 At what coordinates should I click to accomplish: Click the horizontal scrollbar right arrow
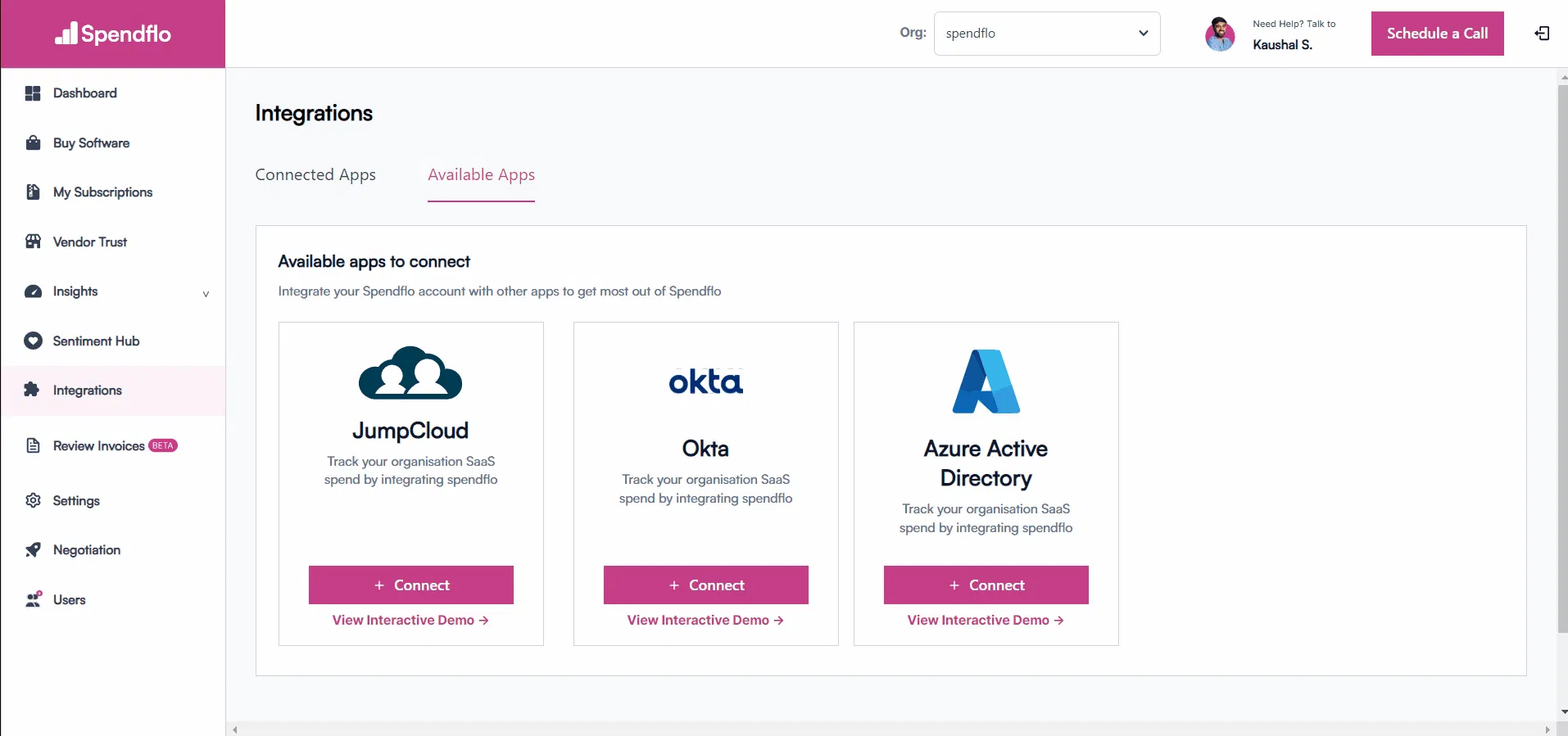(1547, 729)
